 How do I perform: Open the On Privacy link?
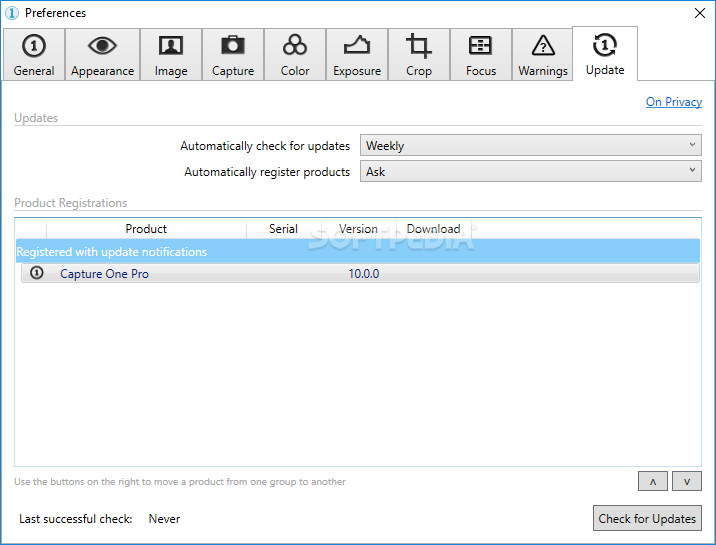pyautogui.click(x=674, y=102)
